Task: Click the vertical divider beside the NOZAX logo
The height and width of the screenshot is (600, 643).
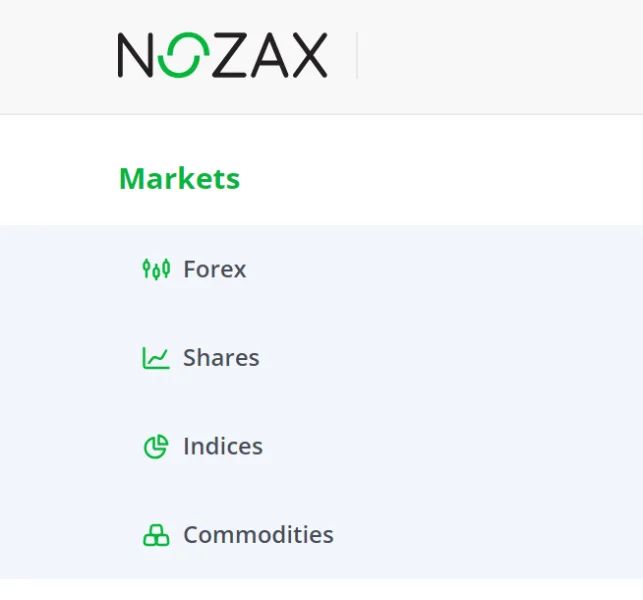Action: point(357,55)
